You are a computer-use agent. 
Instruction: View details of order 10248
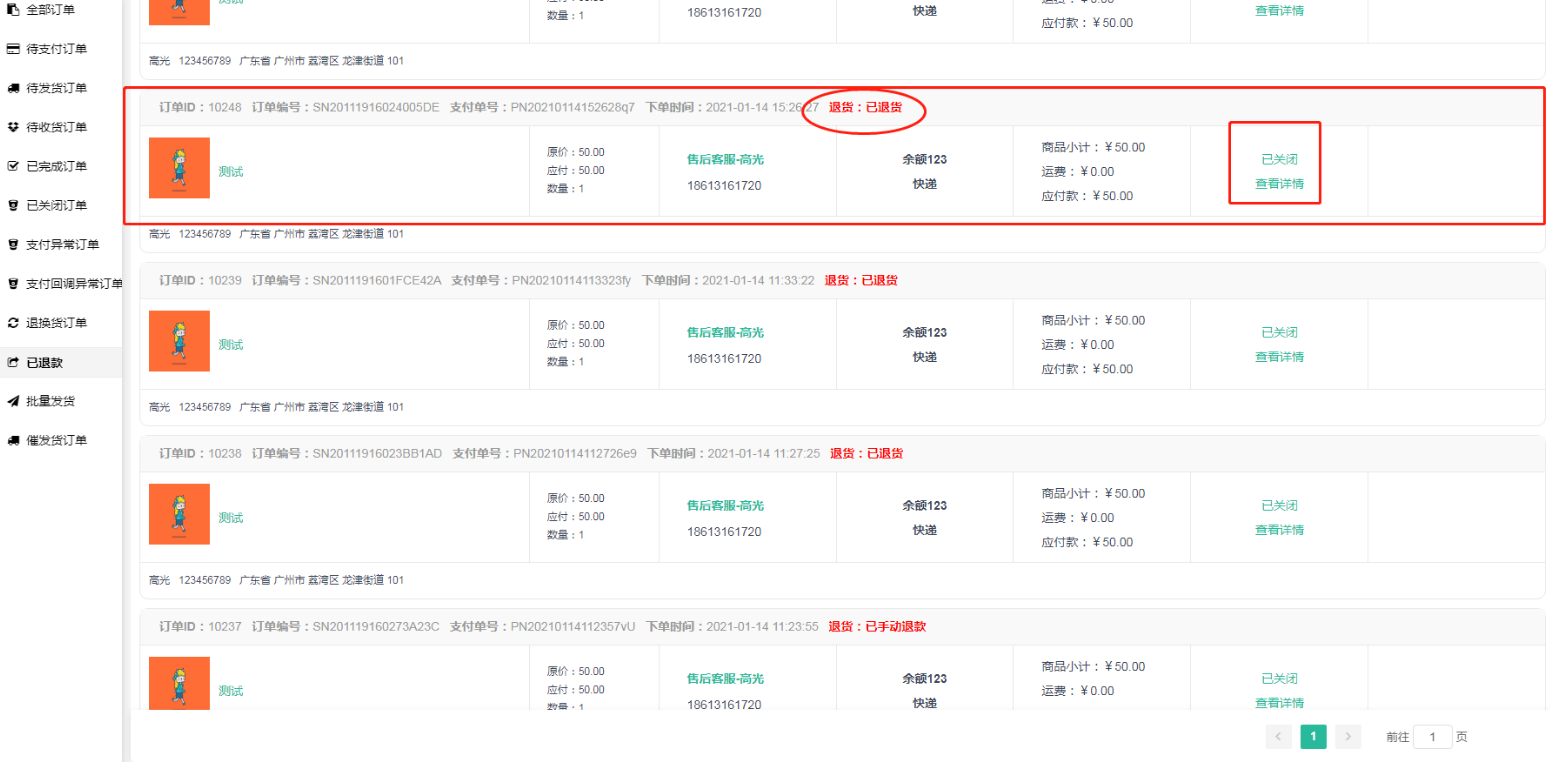[x=1279, y=184]
